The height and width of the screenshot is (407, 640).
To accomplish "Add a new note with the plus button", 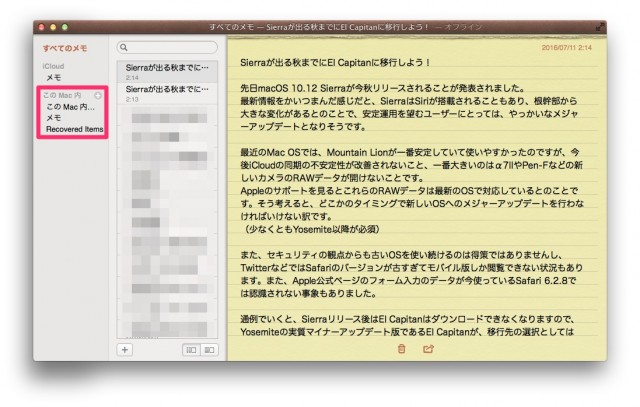I will point(125,350).
